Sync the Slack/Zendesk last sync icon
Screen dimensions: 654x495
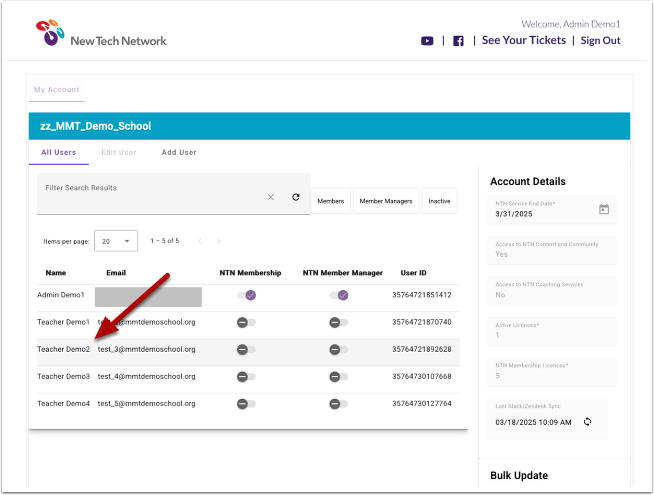[x=587, y=422]
